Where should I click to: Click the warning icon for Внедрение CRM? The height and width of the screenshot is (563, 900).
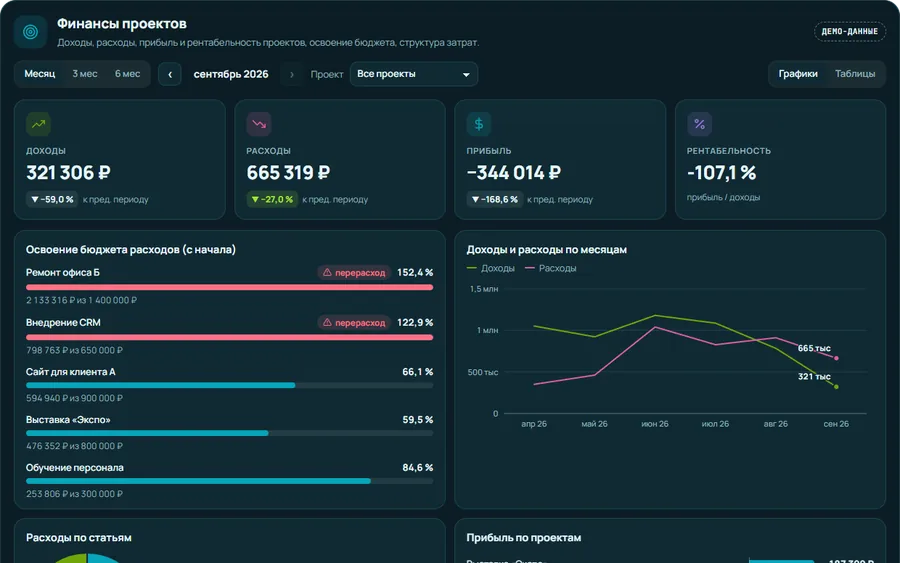click(327, 323)
